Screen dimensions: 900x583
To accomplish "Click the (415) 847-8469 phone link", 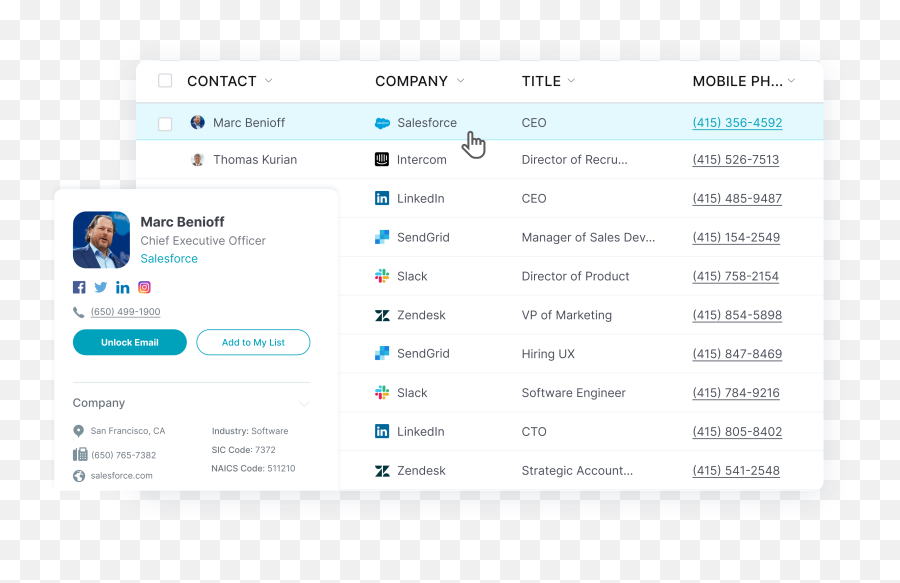I will [x=737, y=354].
